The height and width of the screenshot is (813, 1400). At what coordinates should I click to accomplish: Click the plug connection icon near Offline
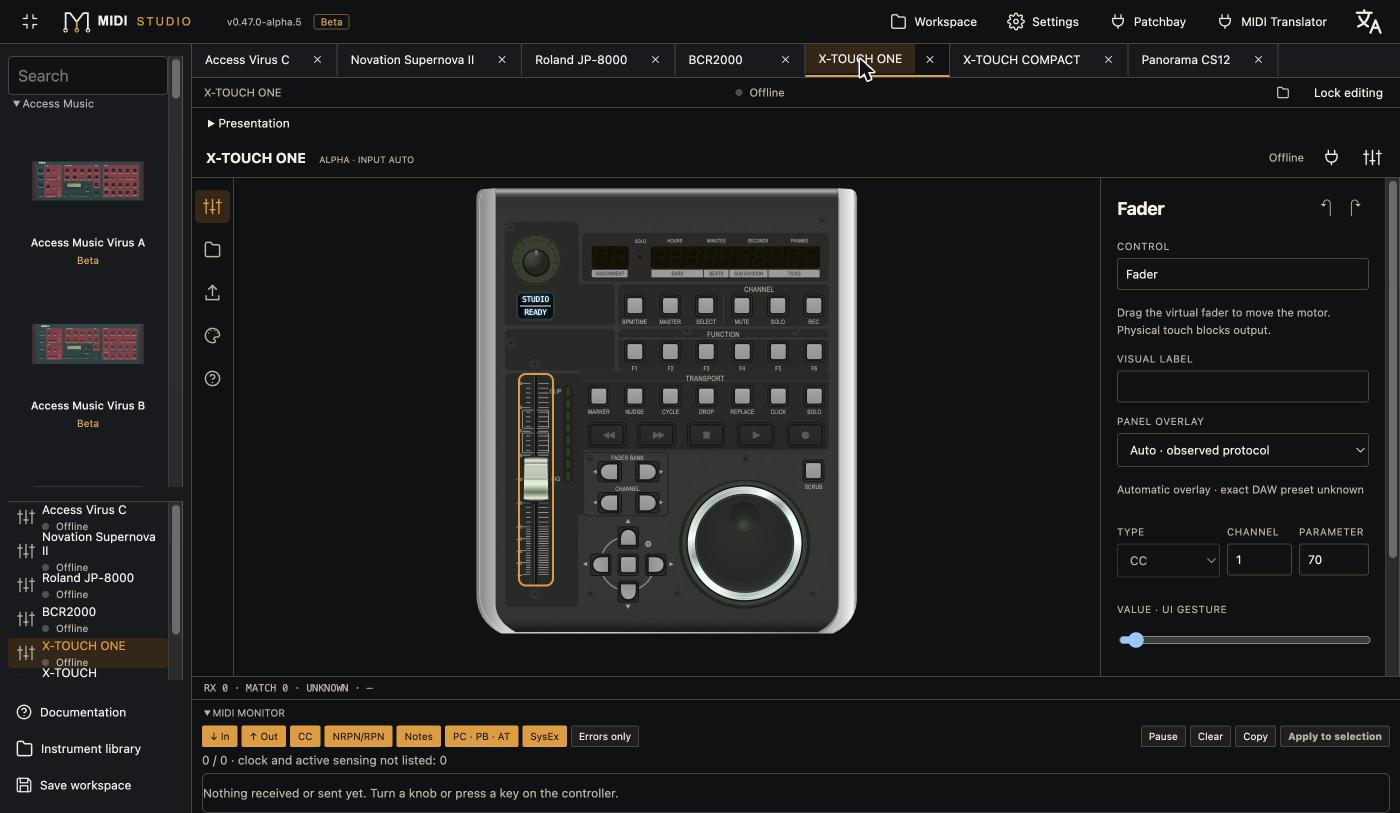(1331, 157)
